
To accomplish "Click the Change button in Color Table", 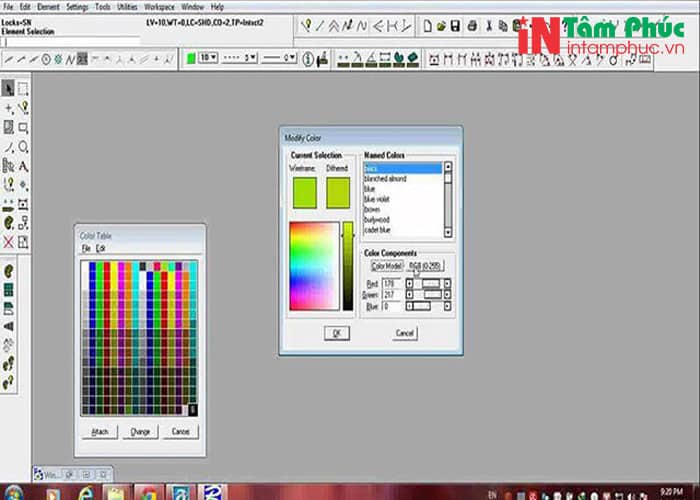I will (x=139, y=431).
